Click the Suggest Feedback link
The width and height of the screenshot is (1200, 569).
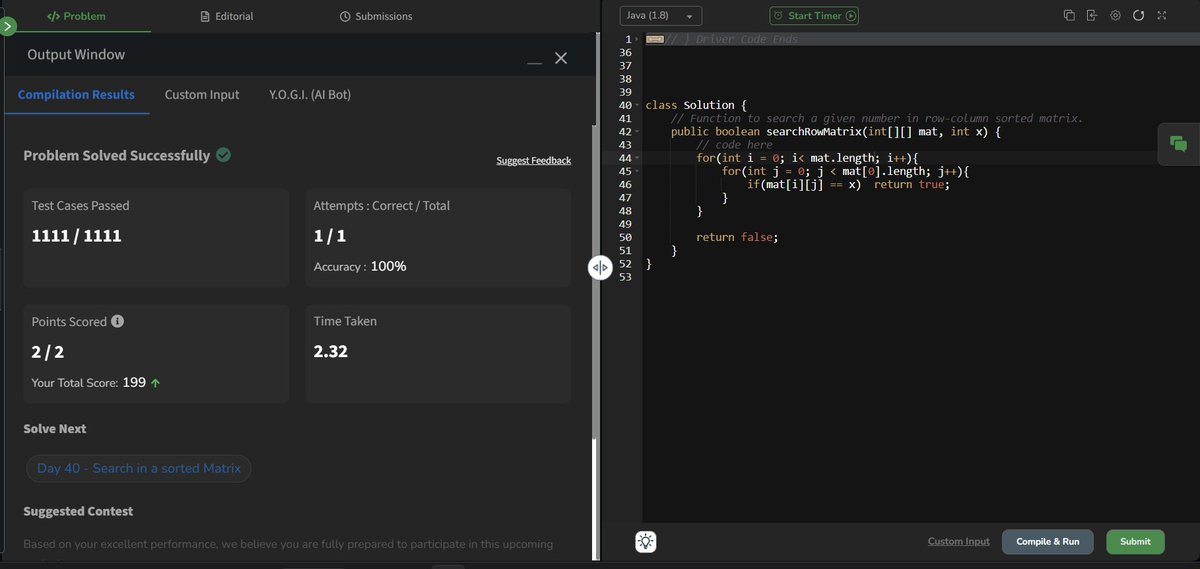click(533, 160)
